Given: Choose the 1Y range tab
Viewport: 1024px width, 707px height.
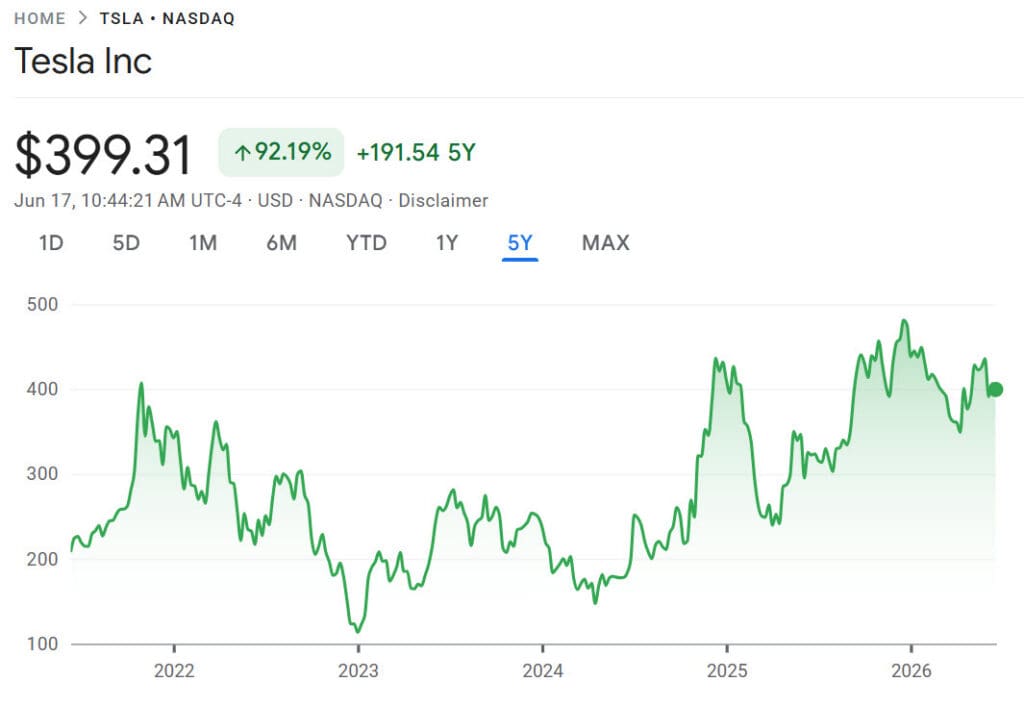Looking at the screenshot, I should pyautogui.click(x=447, y=243).
